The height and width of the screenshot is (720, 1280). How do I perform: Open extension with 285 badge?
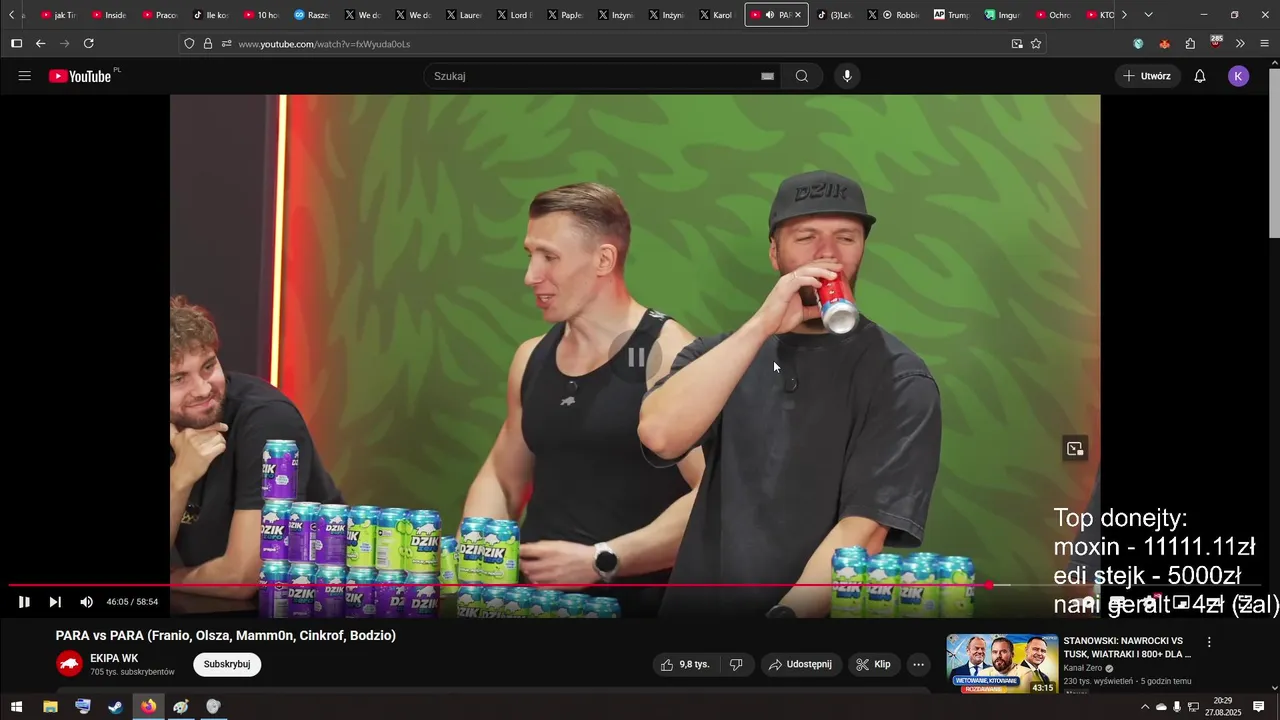[x=1215, y=43]
